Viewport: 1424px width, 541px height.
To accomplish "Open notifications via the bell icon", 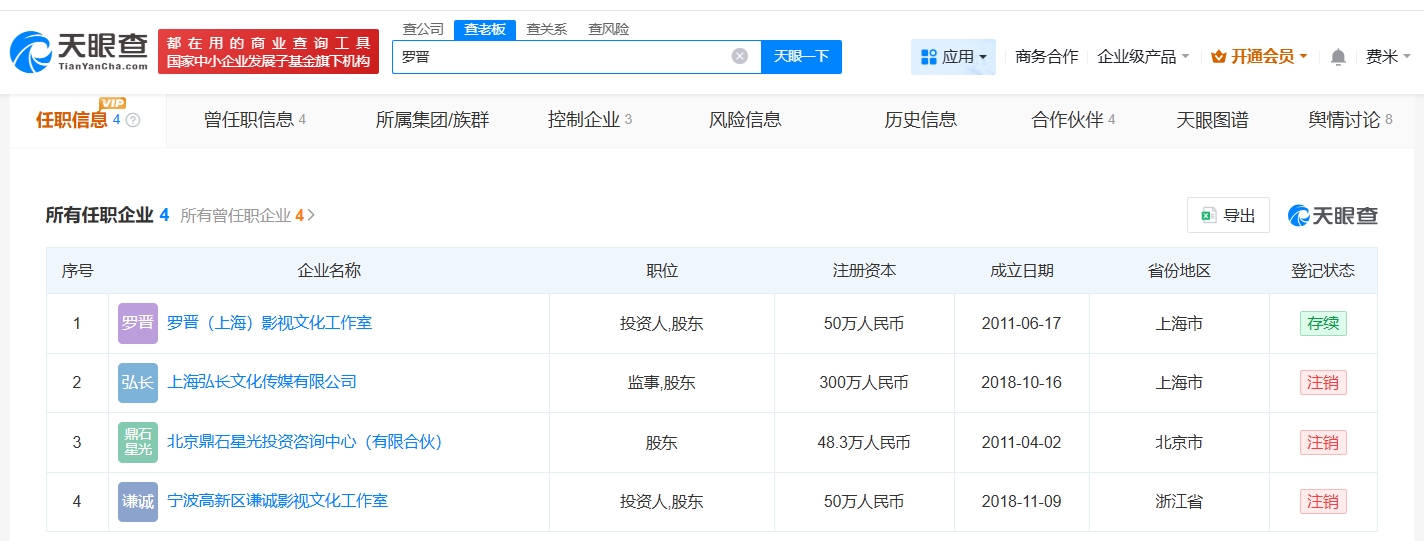I will (x=1338, y=57).
